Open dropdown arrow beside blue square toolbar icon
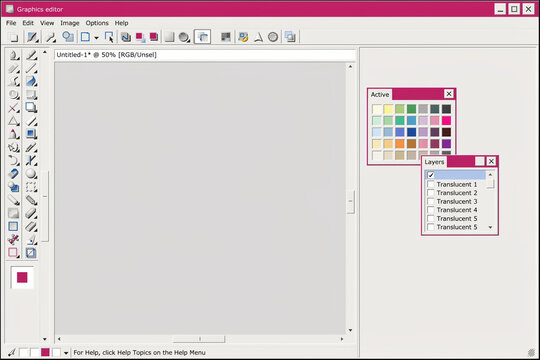This screenshot has height=360, width=540. coord(96,38)
